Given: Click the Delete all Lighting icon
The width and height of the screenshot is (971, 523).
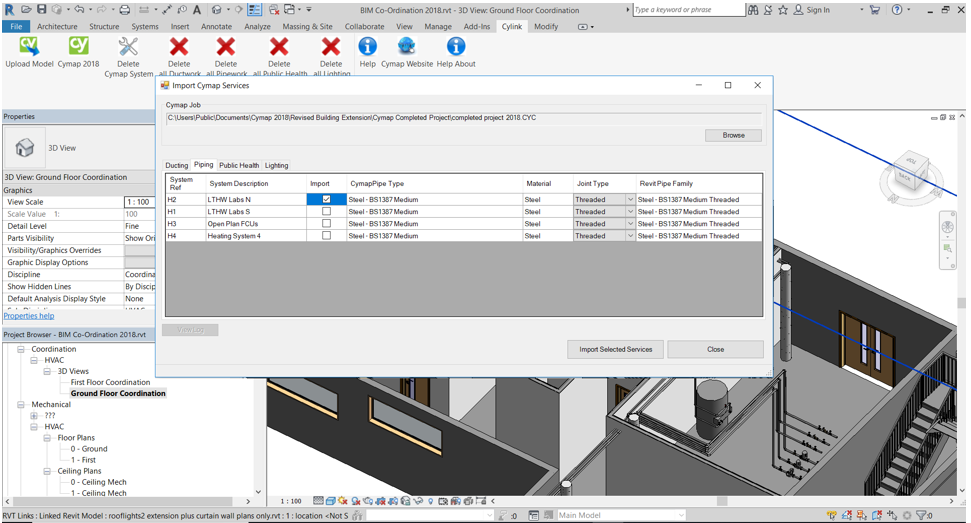Looking at the screenshot, I should 331,46.
